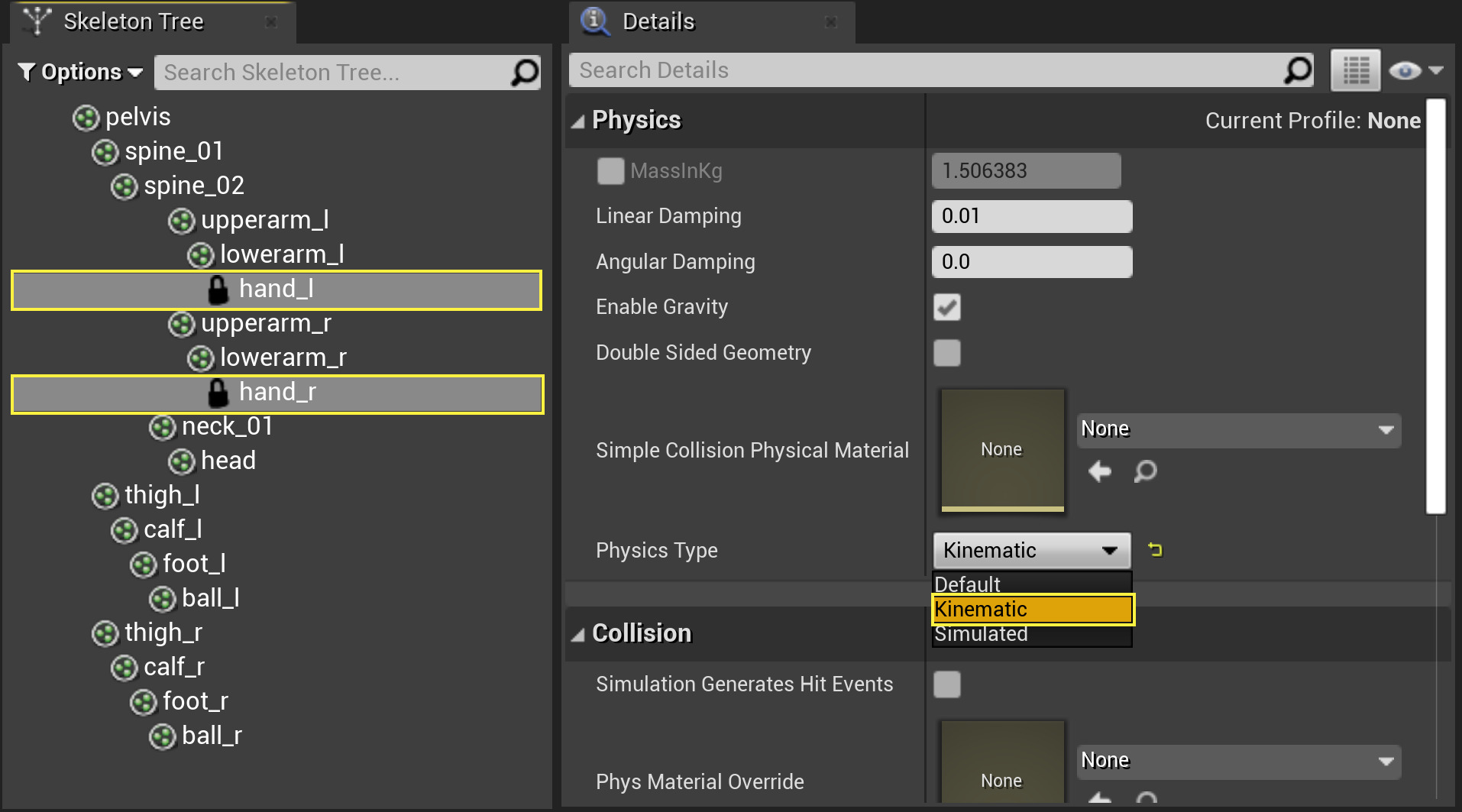Click the Simple Collision material thumbnail swatch
1462x812 pixels.
1002,449
